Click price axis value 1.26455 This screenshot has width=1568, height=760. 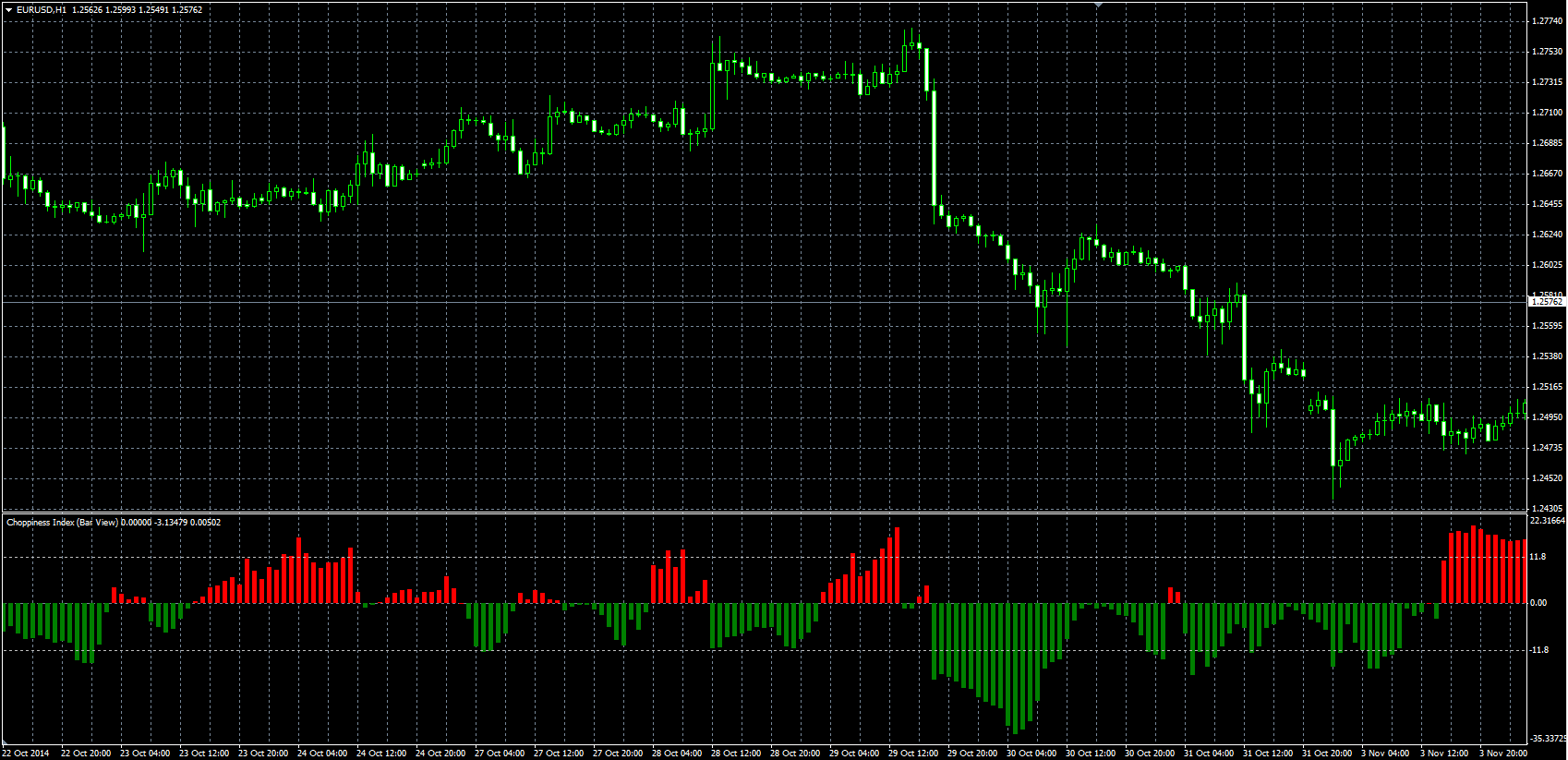tap(1547, 204)
